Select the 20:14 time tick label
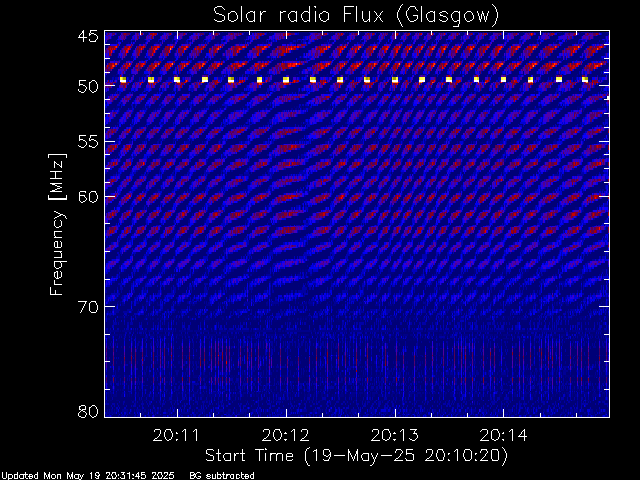The height and width of the screenshot is (480, 640). coord(503,435)
